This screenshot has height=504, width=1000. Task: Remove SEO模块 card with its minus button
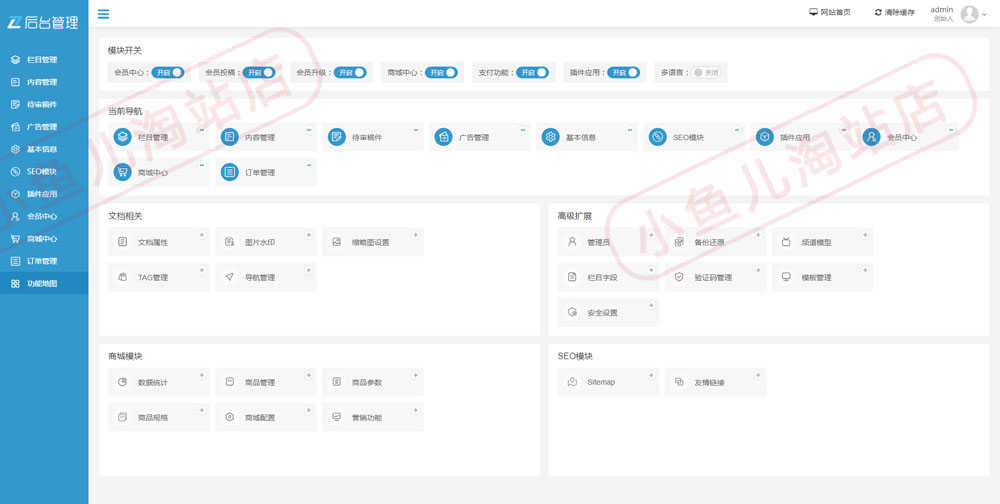[x=737, y=130]
